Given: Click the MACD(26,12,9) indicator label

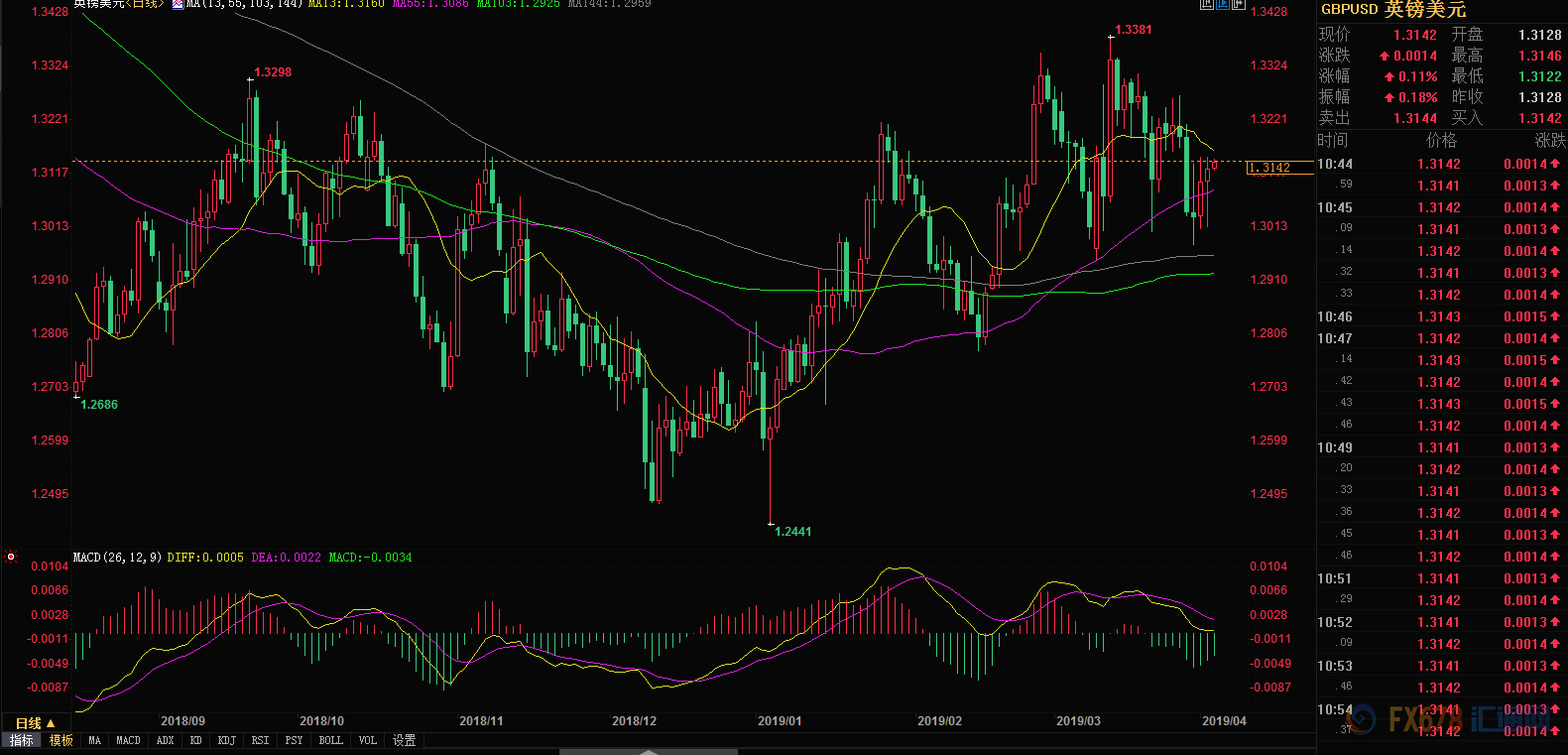Looking at the screenshot, I should click(x=118, y=558).
